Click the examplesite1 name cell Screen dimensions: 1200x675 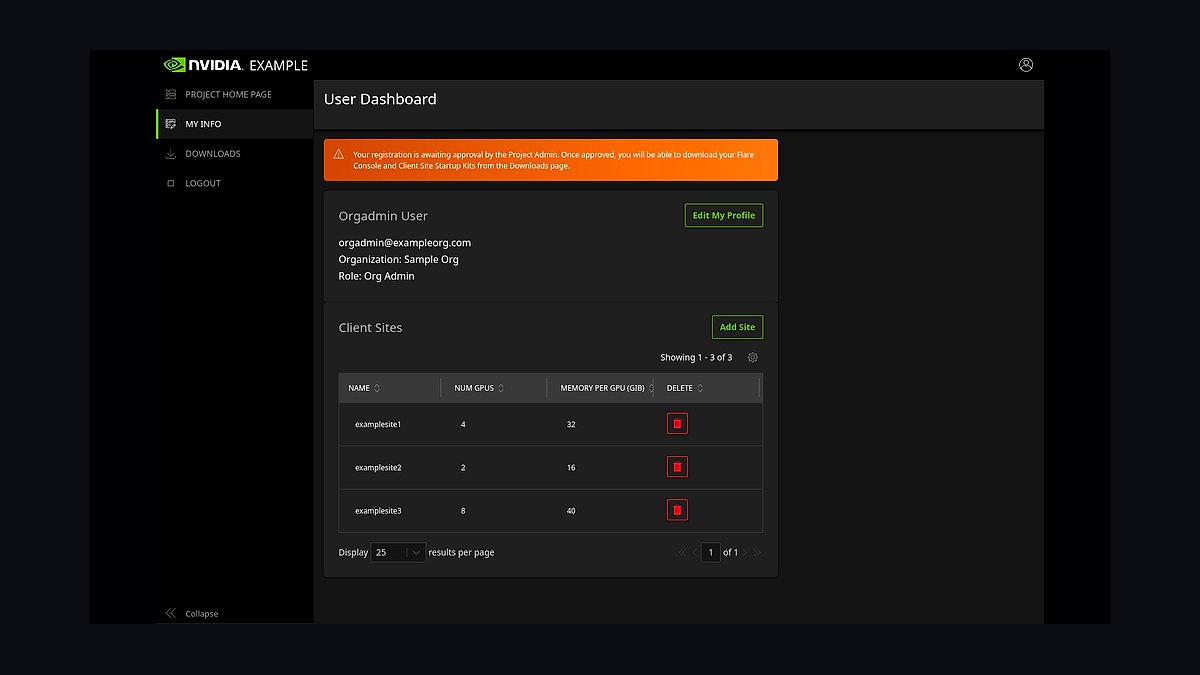point(378,424)
